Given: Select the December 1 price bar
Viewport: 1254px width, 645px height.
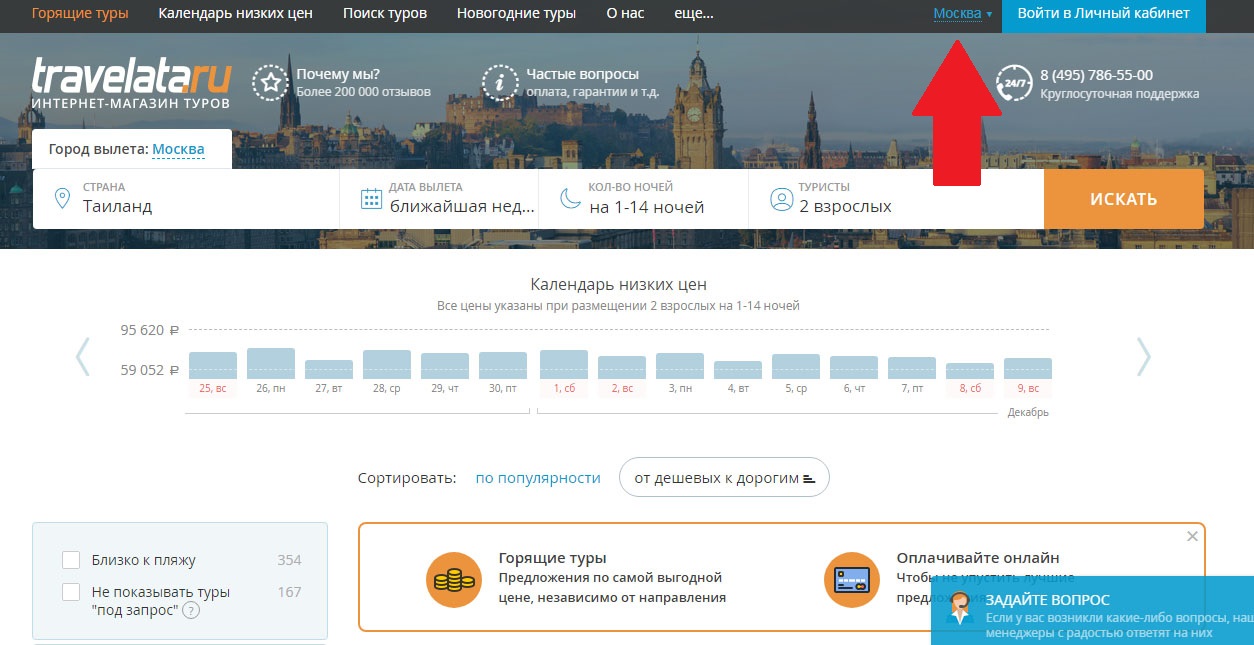Looking at the screenshot, I should coord(562,363).
